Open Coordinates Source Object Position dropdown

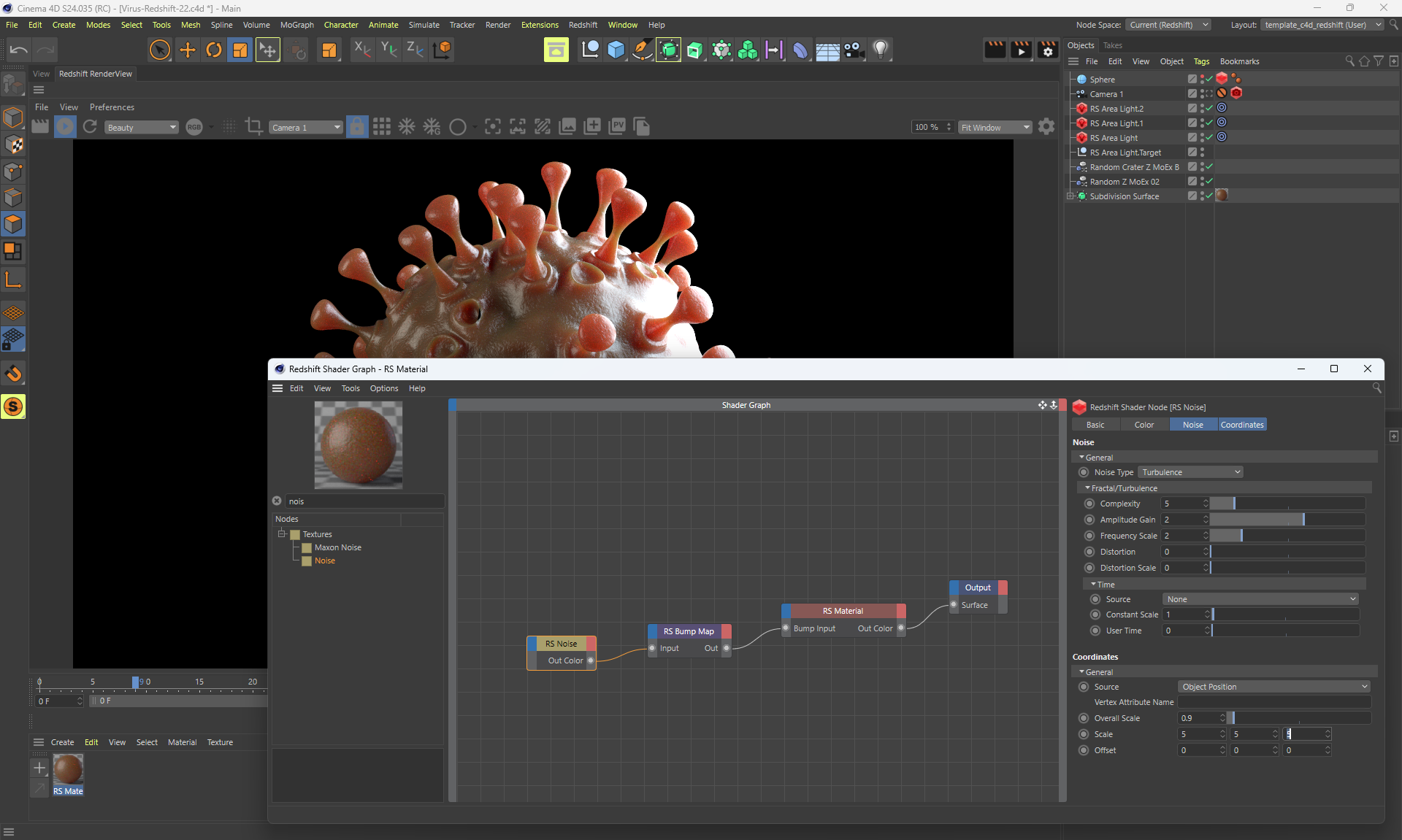[1274, 687]
